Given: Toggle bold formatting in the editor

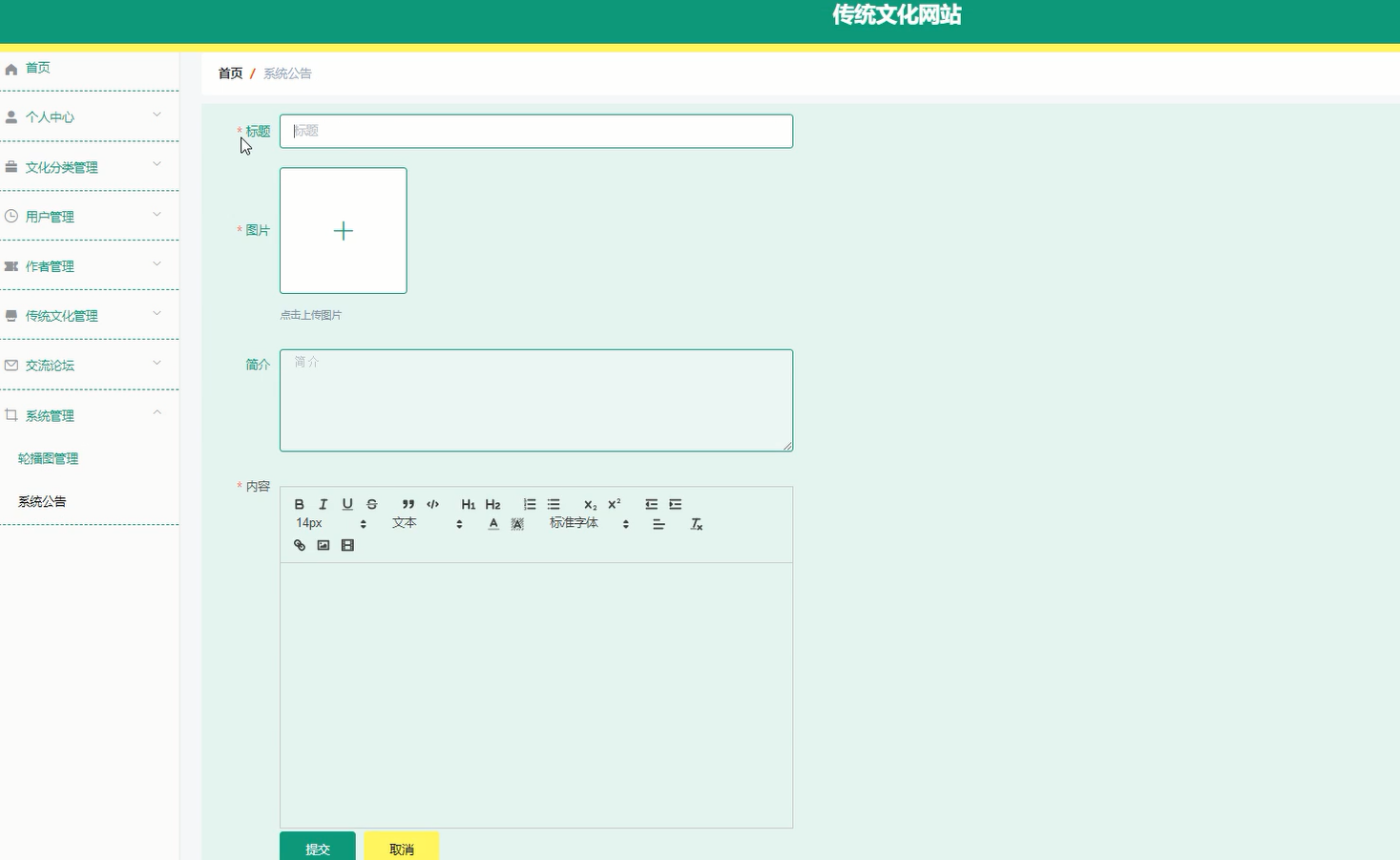Looking at the screenshot, I should [x=300, y=504].
